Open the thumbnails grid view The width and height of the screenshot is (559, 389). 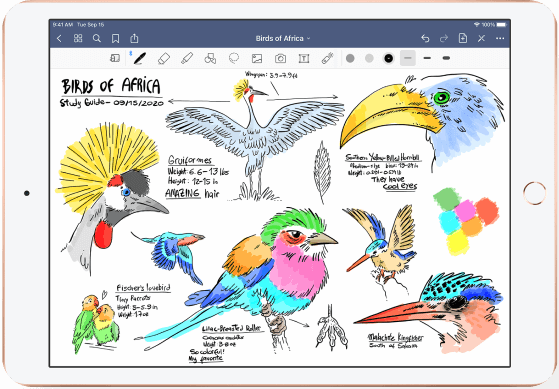[78, 39]
